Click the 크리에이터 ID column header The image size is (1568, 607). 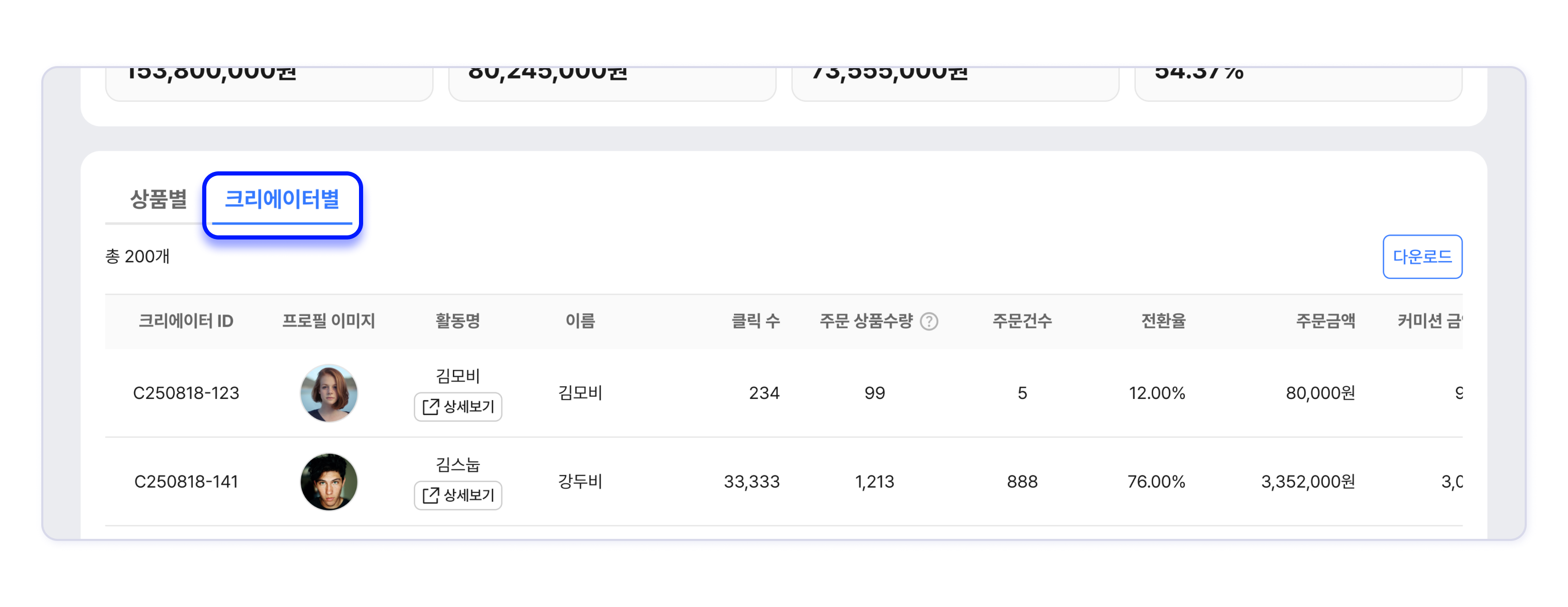point(186,321)
